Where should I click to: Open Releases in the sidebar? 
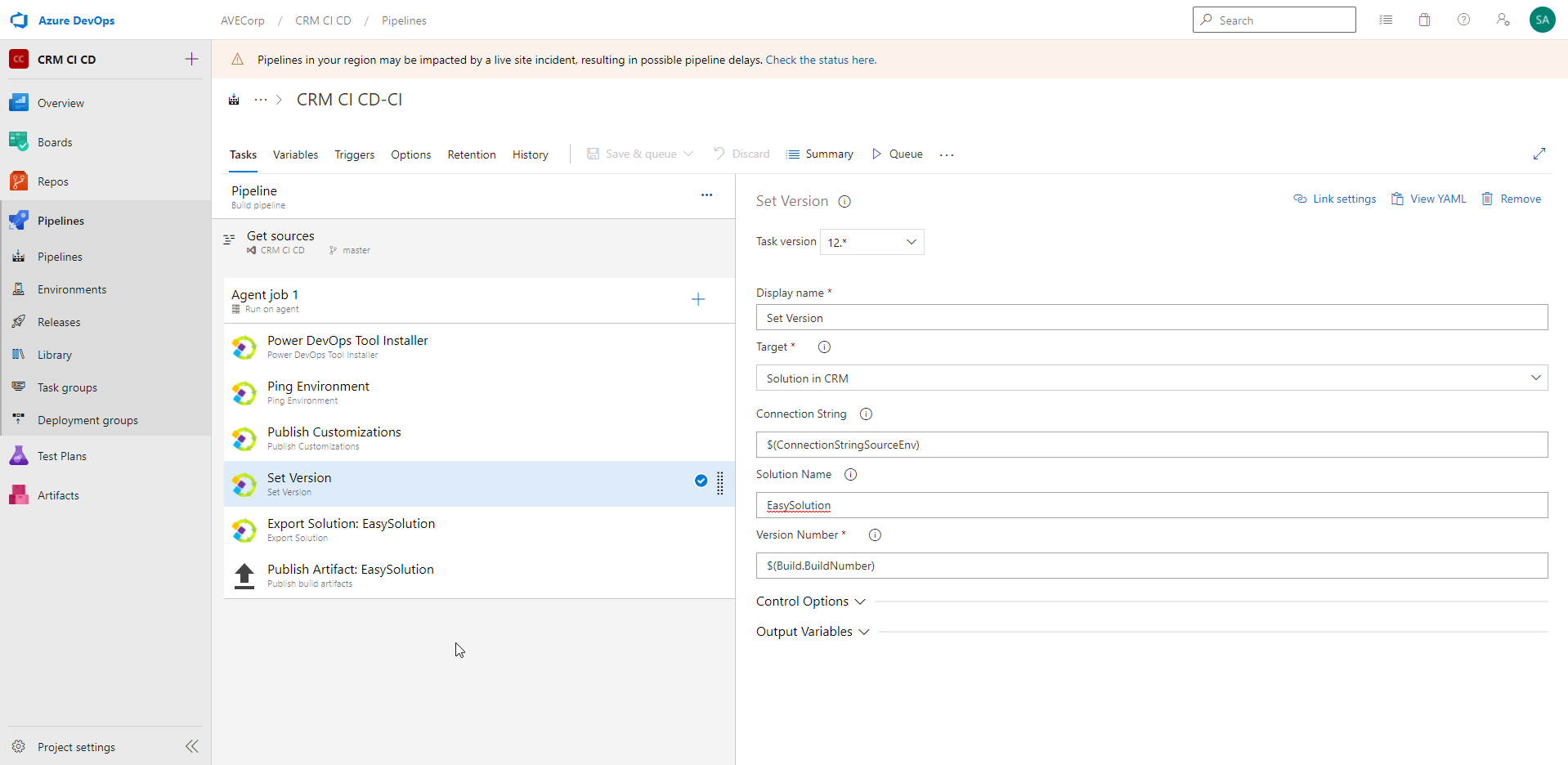click(x=105, y=322)
